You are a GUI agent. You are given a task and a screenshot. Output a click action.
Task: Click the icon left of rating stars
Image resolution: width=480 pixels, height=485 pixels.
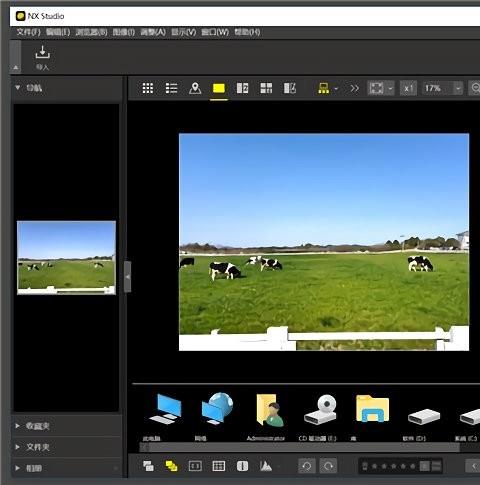365,466
